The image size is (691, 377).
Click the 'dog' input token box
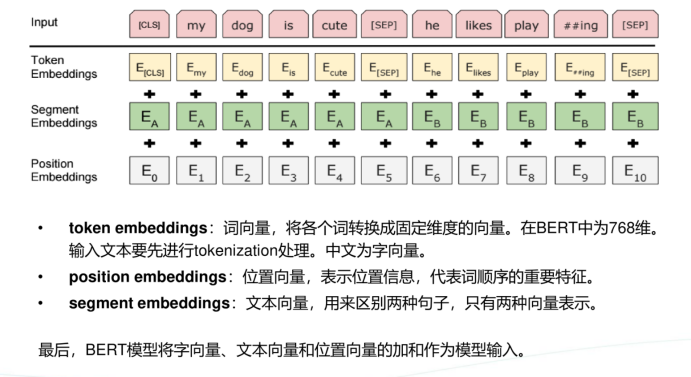pyautogui.click(x=242, y=24)
